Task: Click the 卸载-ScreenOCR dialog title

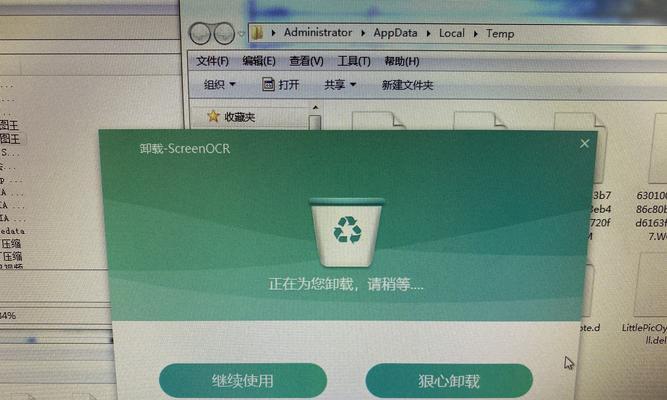Action: pos(185,149)
